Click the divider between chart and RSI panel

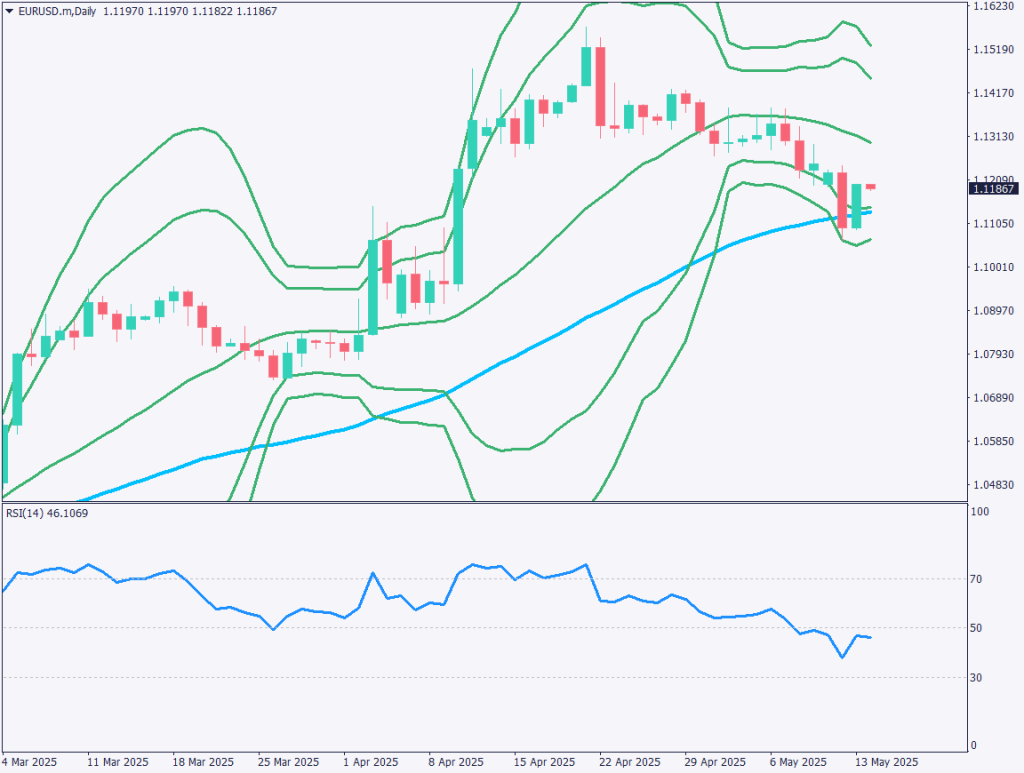tap(500, 500)
